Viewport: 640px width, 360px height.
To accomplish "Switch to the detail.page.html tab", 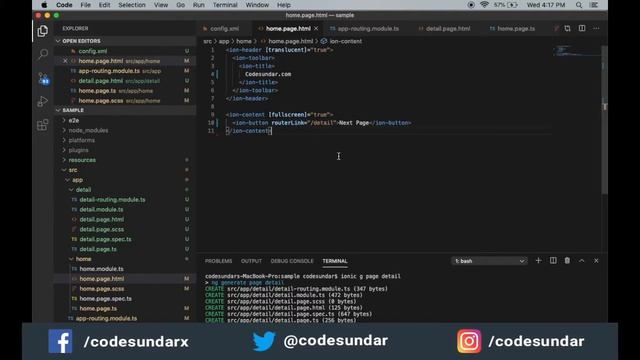I will [x=448, y=29].
